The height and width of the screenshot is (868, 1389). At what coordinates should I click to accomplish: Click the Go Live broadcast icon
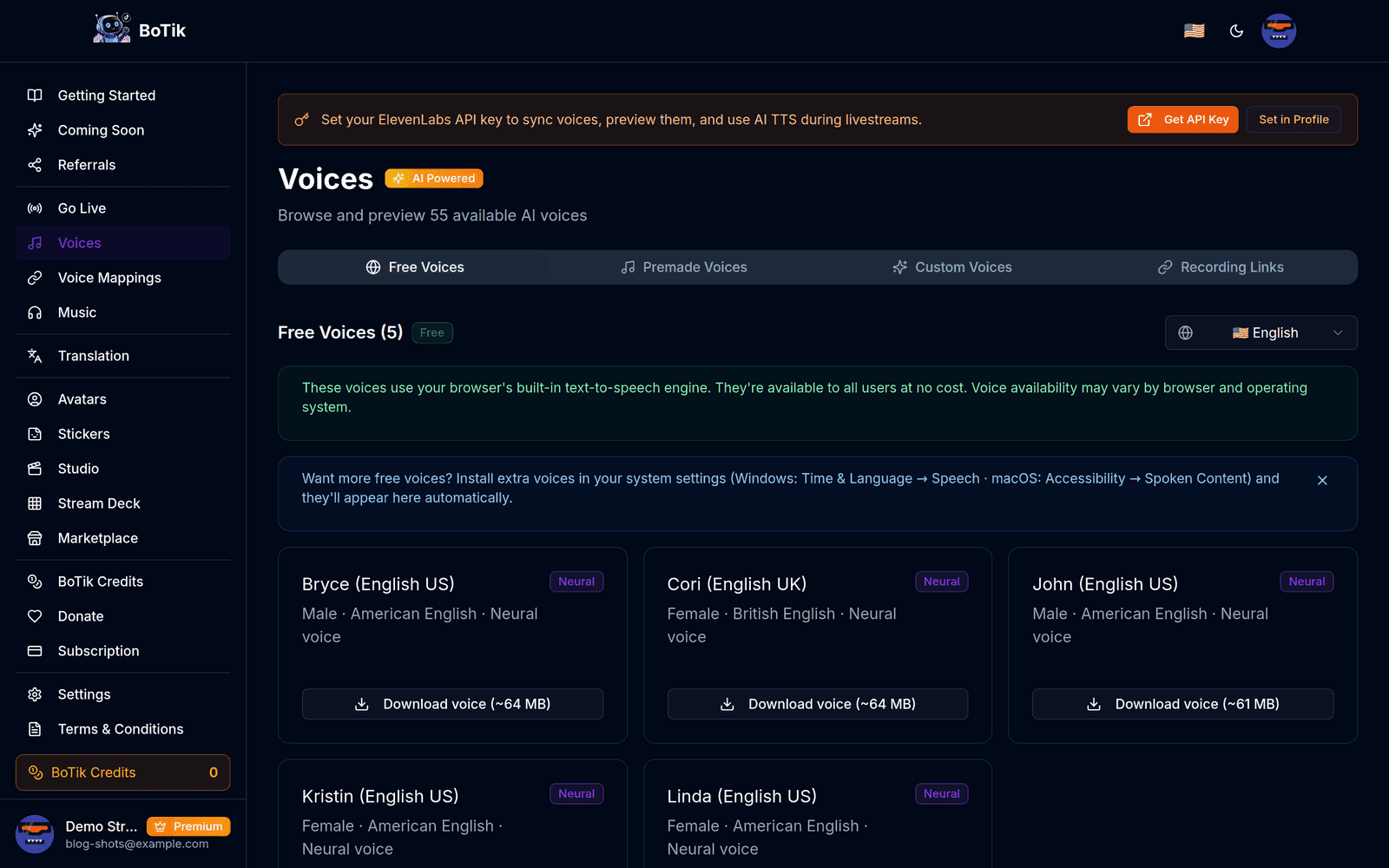[35, 208]
